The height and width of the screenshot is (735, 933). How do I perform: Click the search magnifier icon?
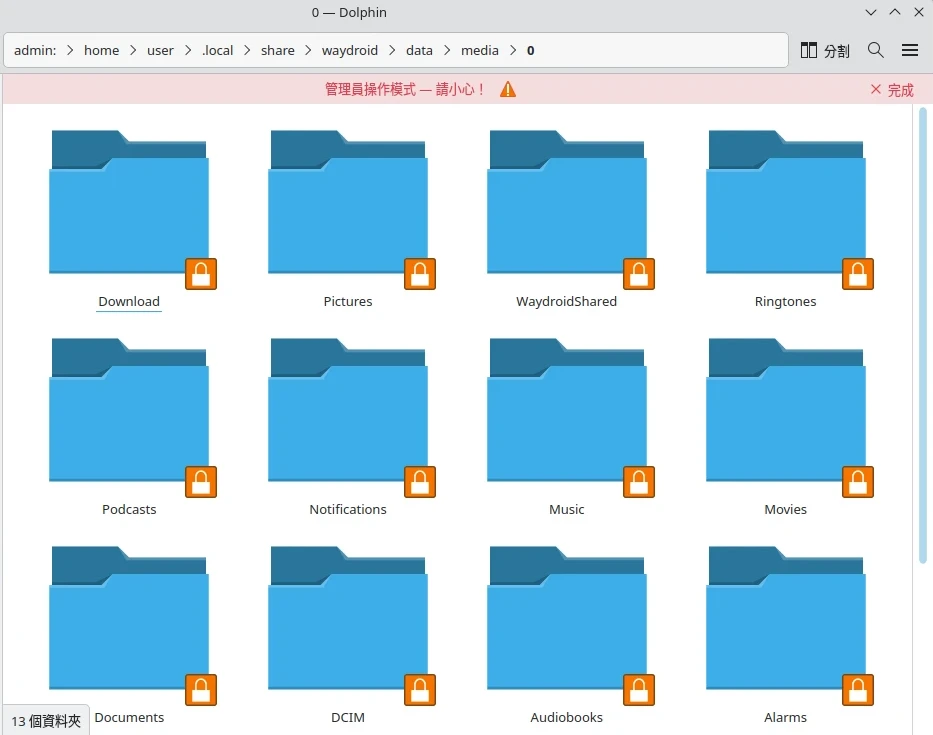[875, 50]
